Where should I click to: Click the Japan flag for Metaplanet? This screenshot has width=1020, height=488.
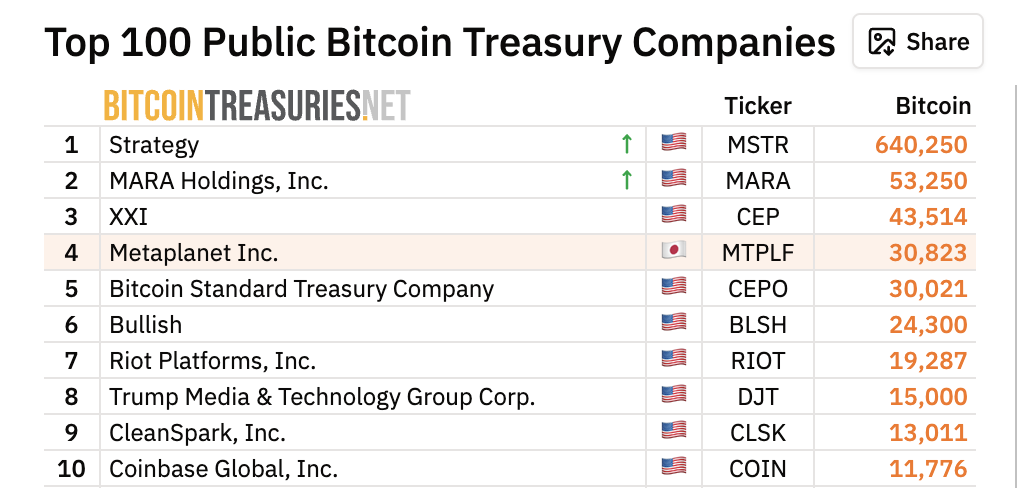[674, 251]
